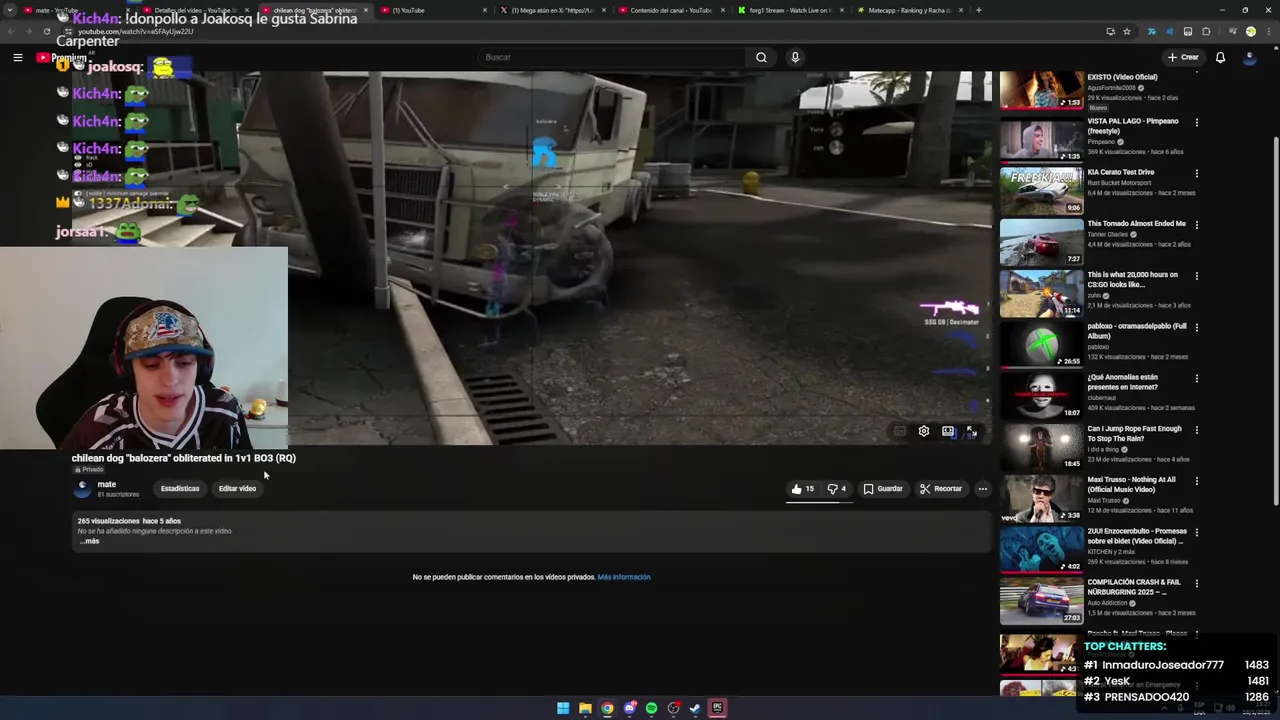Open Chrome from the taskbar
The width and height of the screenshot is (1280, 720).
[x=607, y=708]
